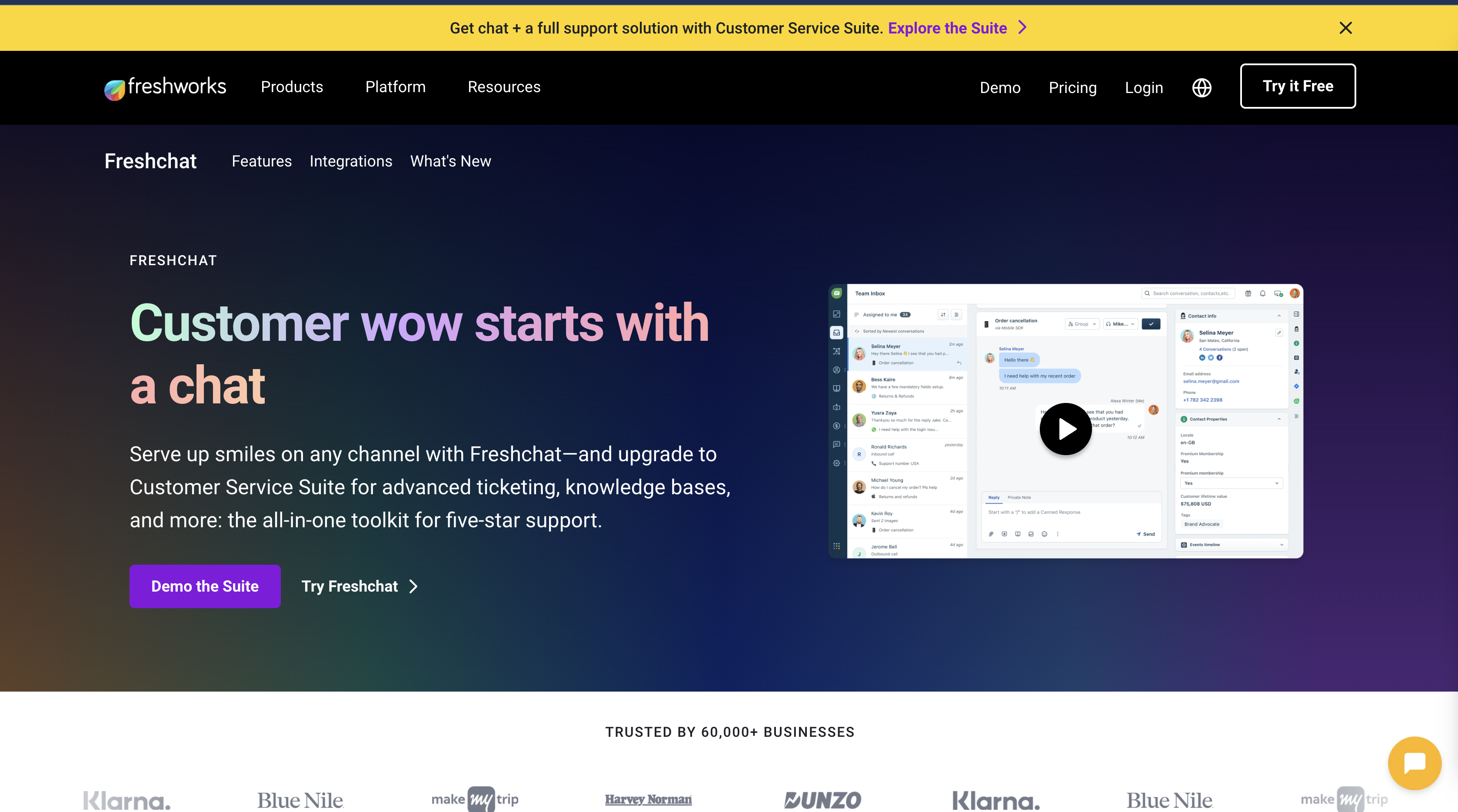Open the globe language selector
This screenshot has width=1458, height=812.
pos(1202,88)
